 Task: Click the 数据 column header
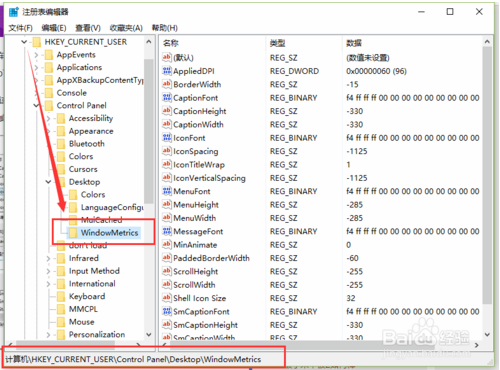coord(354,43)
